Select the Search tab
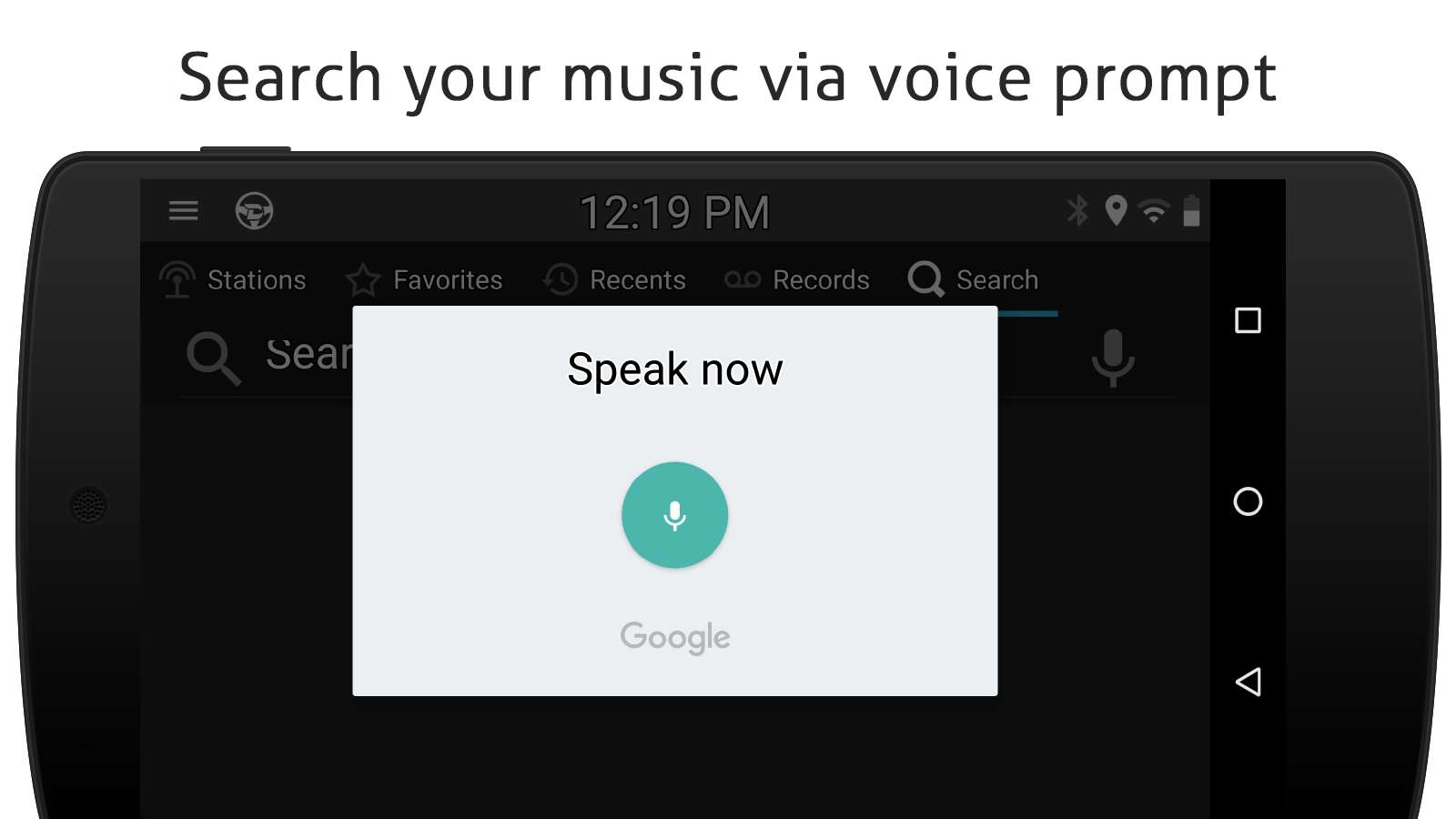Screen dimensions: 1456x819 coord(973,279)
